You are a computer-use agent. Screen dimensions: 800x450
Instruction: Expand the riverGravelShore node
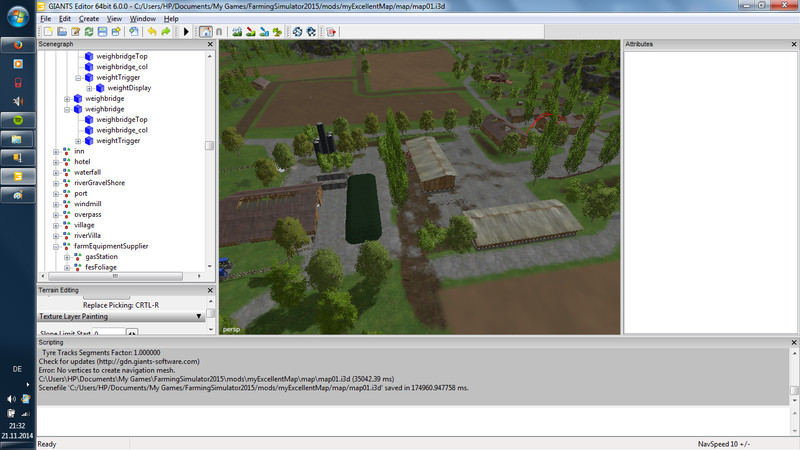(56, 183)
